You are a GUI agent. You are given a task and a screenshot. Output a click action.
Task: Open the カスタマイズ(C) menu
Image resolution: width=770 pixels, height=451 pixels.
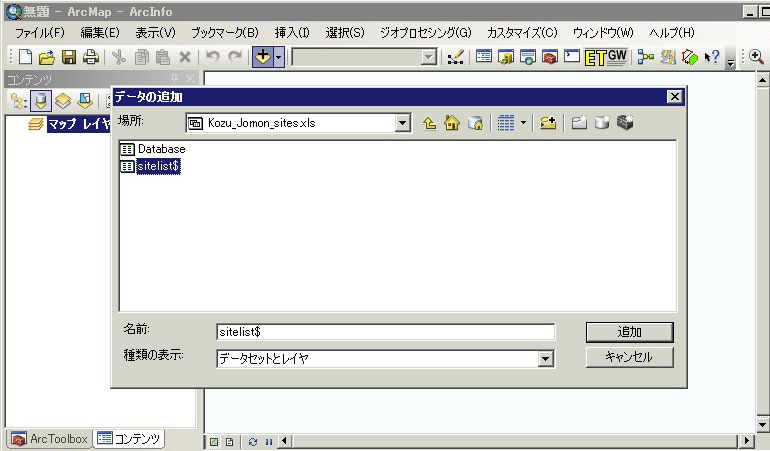click(522, 32)
